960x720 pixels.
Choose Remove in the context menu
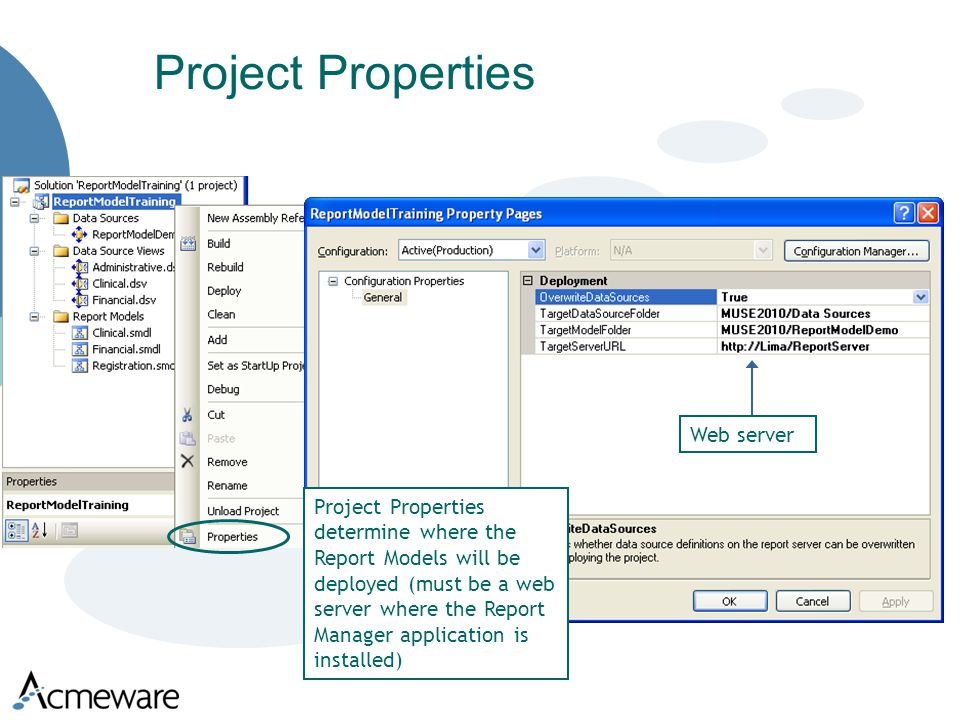pyautogui.click(x=227, y=462)
